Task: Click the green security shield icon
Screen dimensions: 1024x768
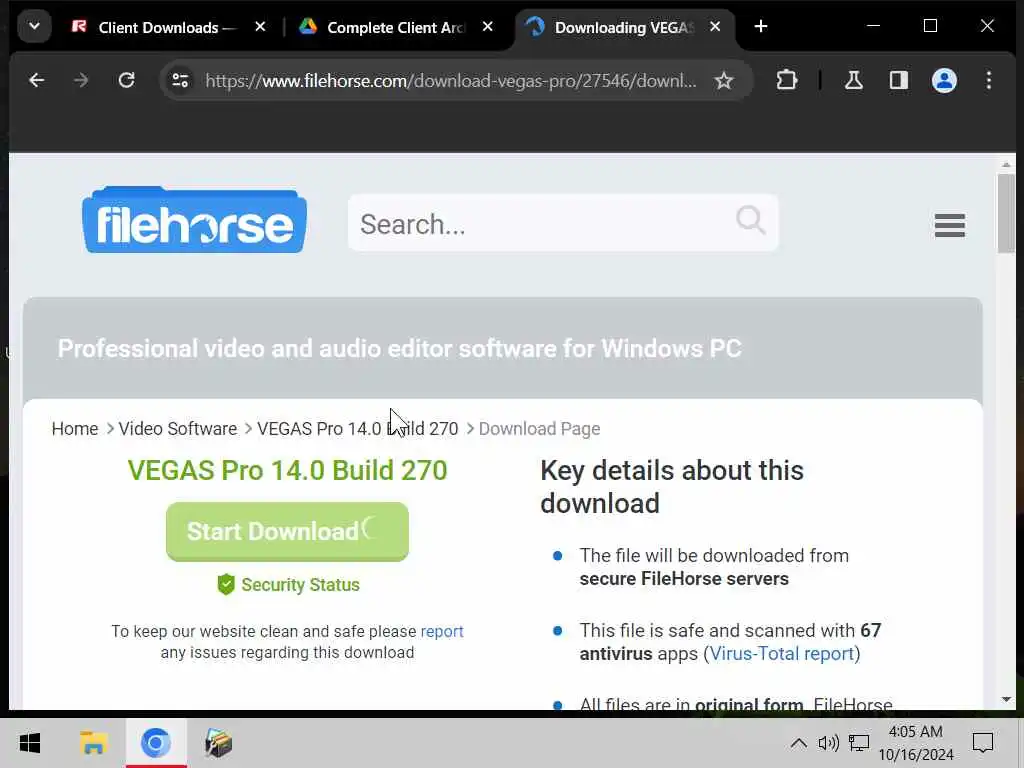Action: point(226,584)
